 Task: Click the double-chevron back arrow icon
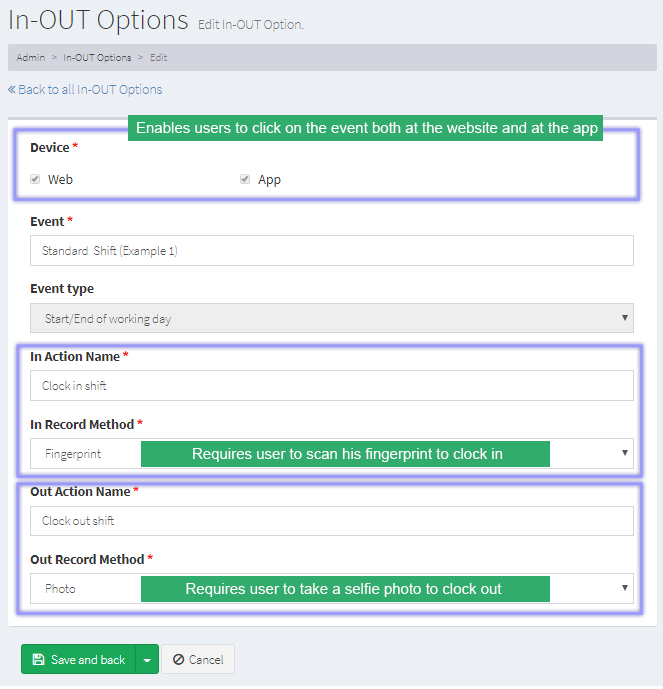tap(12, 89)
